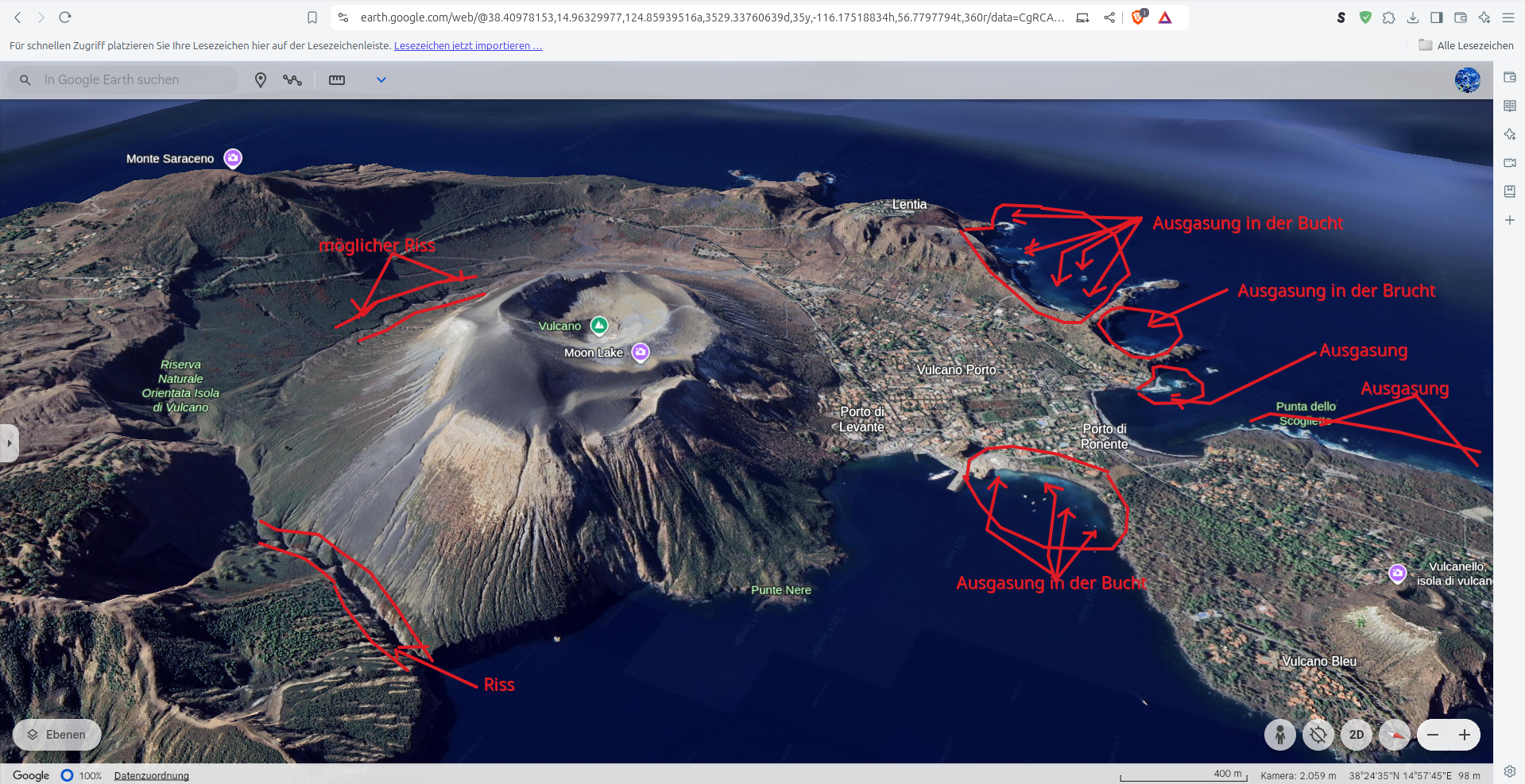
Task: Open the Moon Lake photo marker
Action: click(641, 352)
